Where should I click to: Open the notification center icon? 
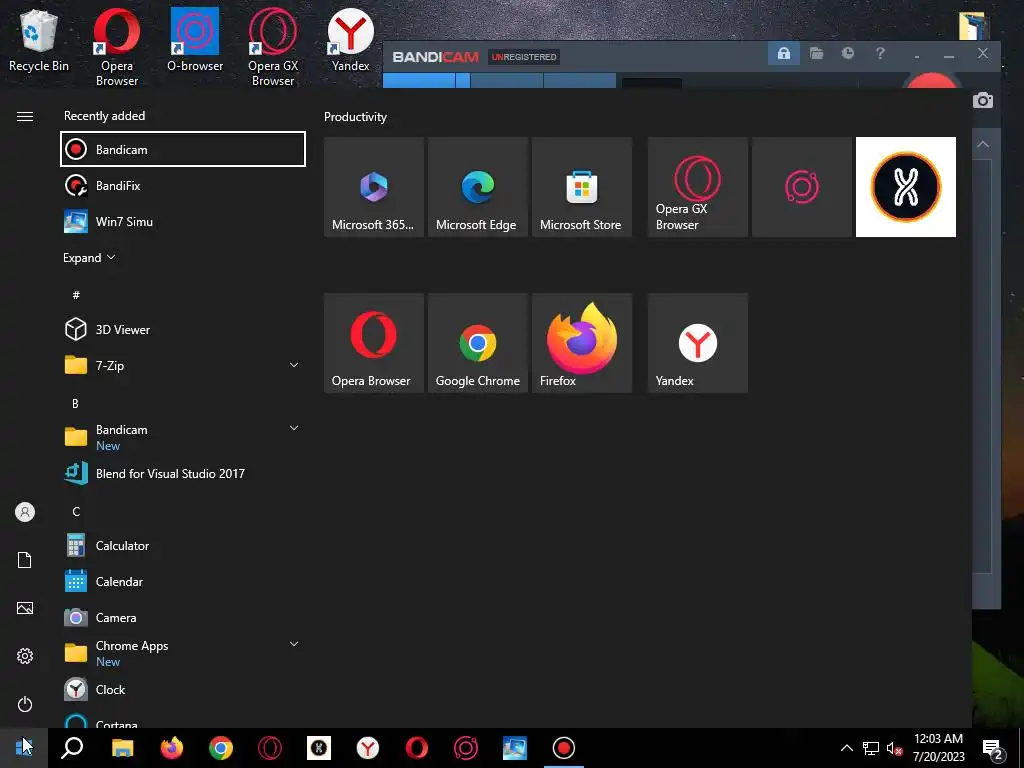(x=993, y=748)
